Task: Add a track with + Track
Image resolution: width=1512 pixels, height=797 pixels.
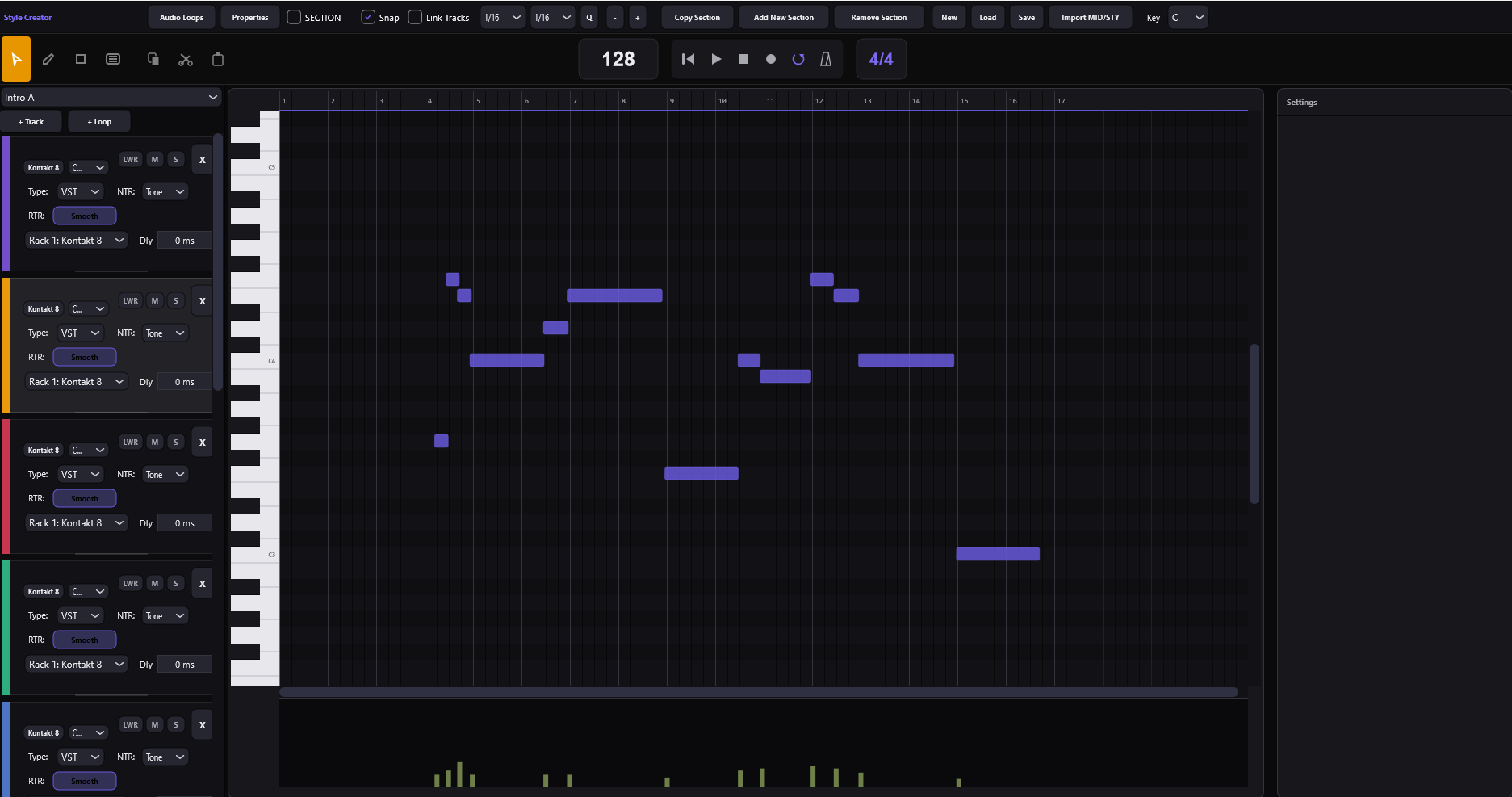Action: click(x=31, y=122)
